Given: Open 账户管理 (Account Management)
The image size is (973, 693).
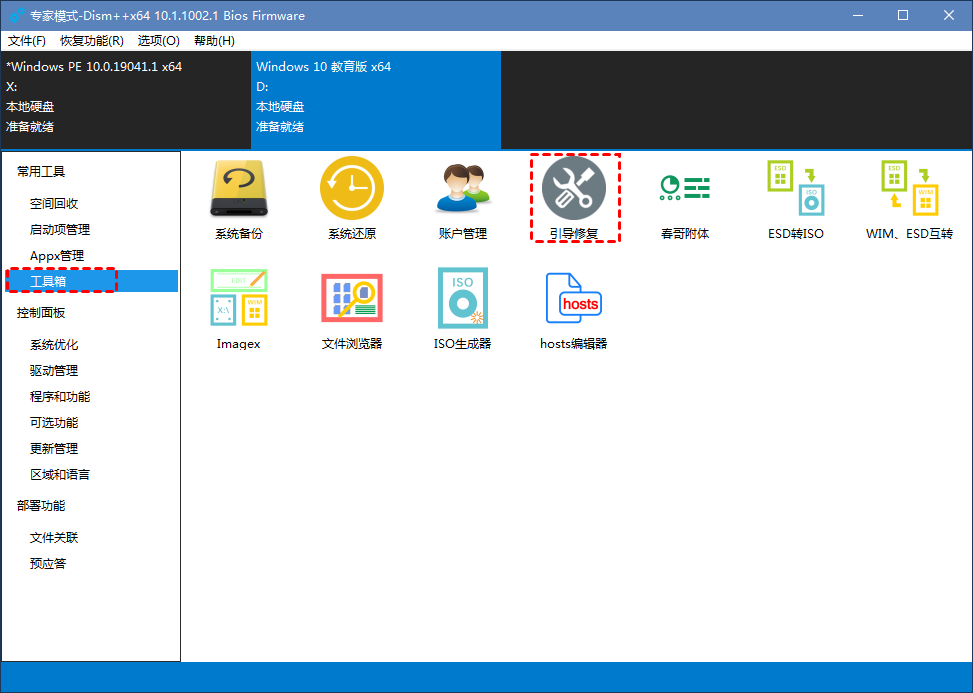Looking at the screenshot, I should coord(463,197).
